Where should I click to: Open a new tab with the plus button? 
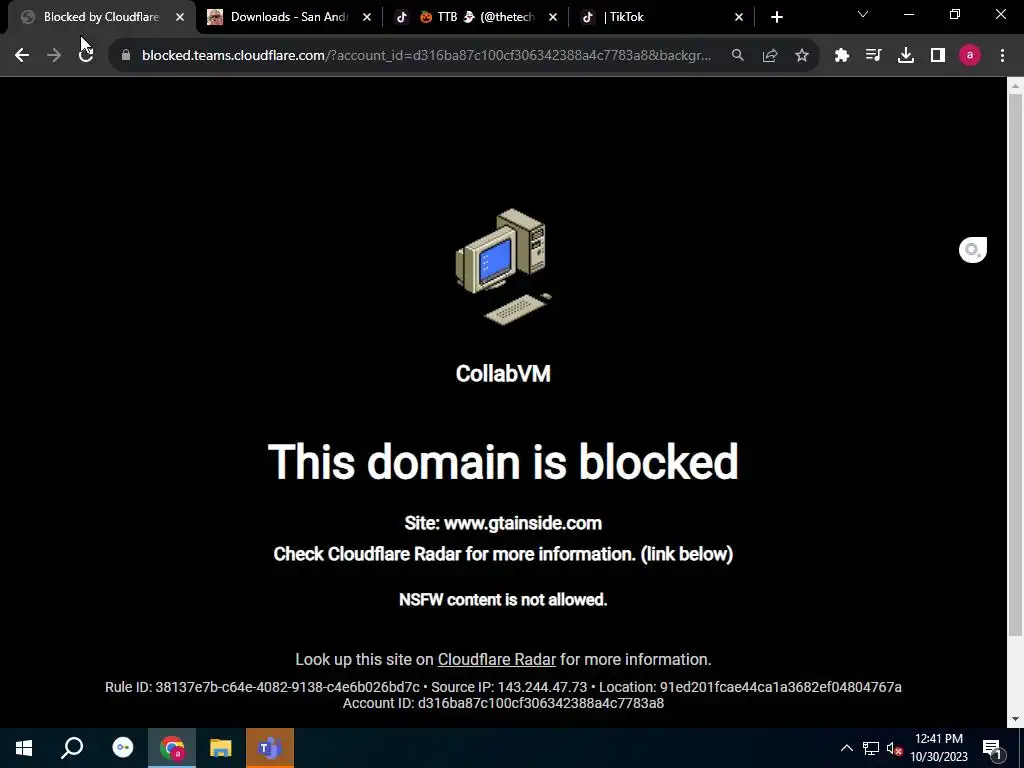[x=776, y=18]
